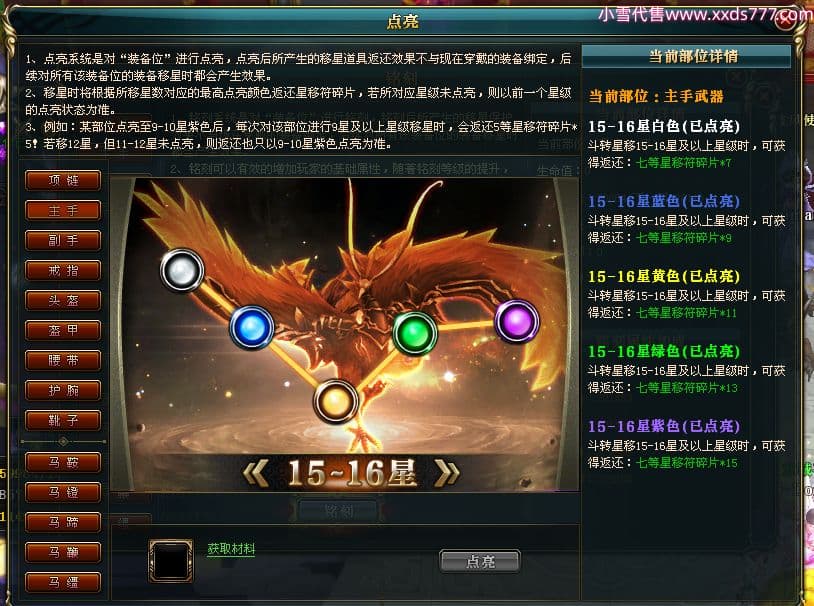Select the 靴子 equipment tab
Image resolution: width=814 pixels, height=606 pixels.
click(63, 421)
